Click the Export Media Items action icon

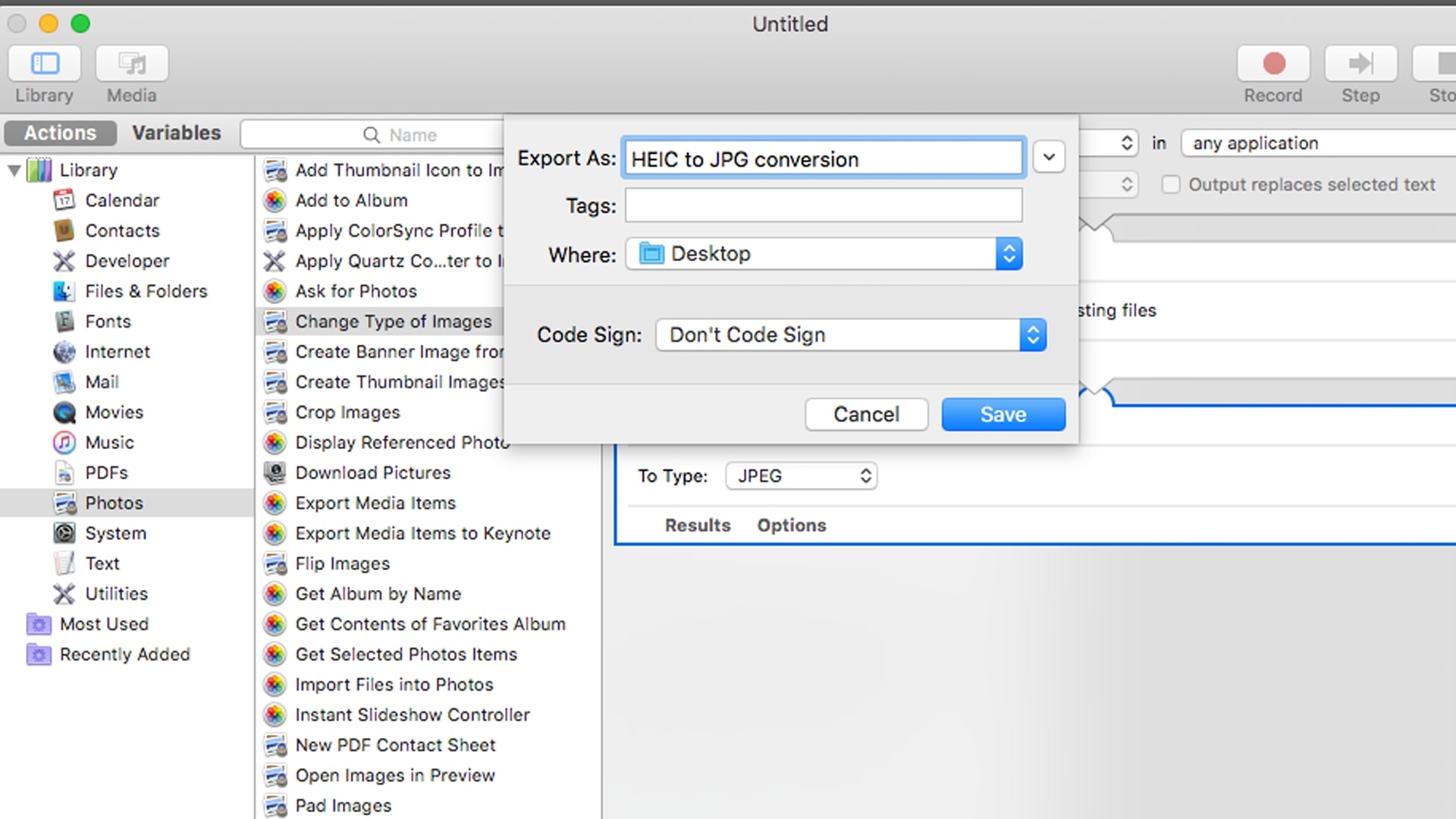(x=275, y=502)
